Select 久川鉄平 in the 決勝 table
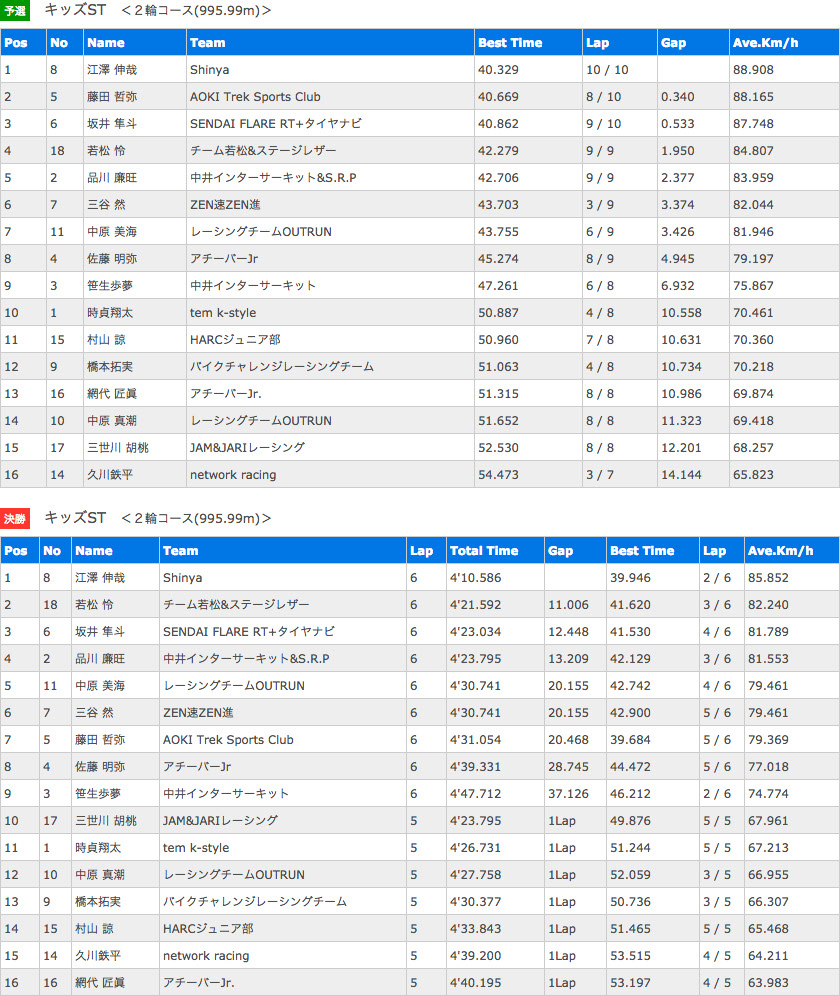 click(98, 956)
